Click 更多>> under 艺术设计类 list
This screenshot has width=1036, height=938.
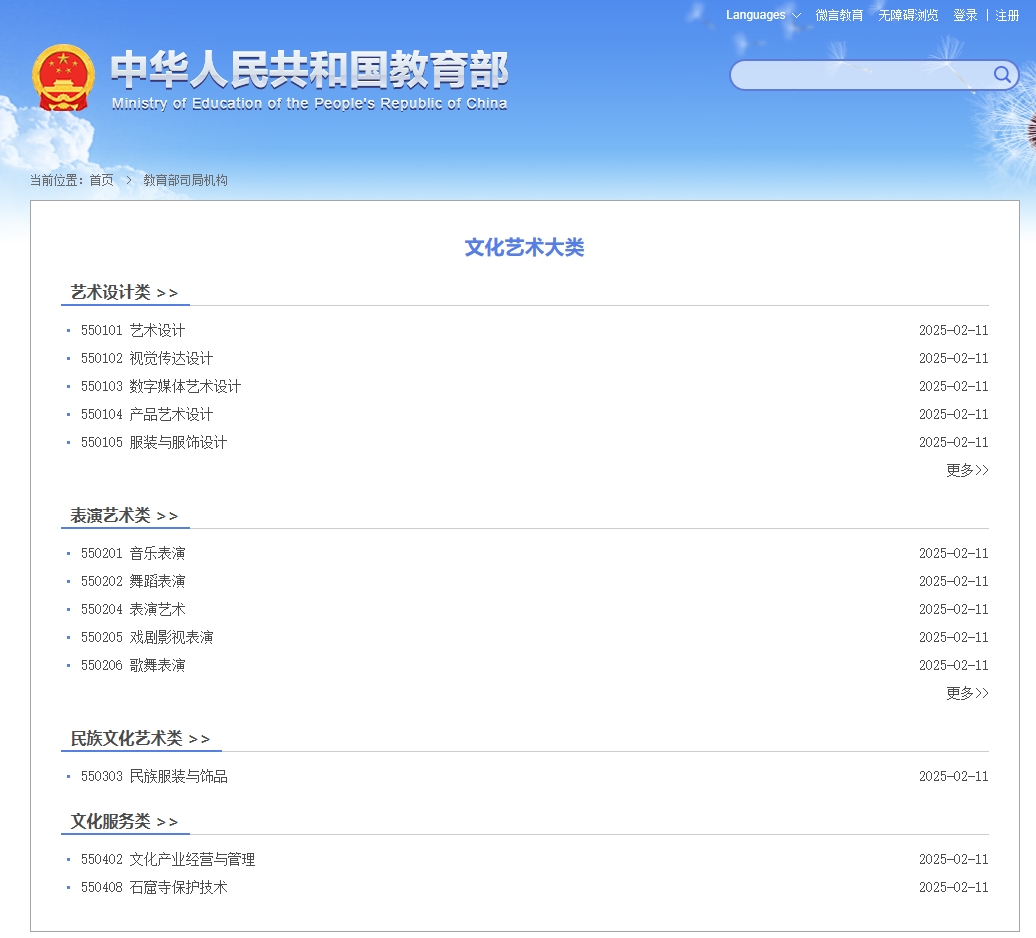pos(967,470)
